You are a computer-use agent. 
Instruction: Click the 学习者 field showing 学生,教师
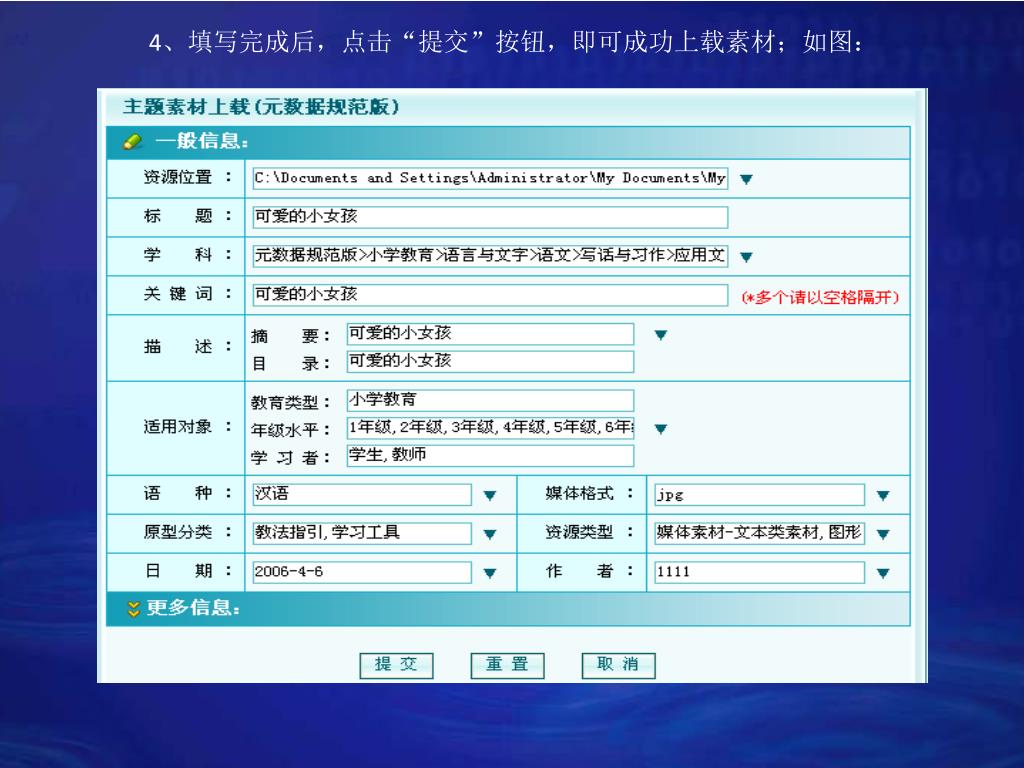pyautogui.click(x=490, y=455)
